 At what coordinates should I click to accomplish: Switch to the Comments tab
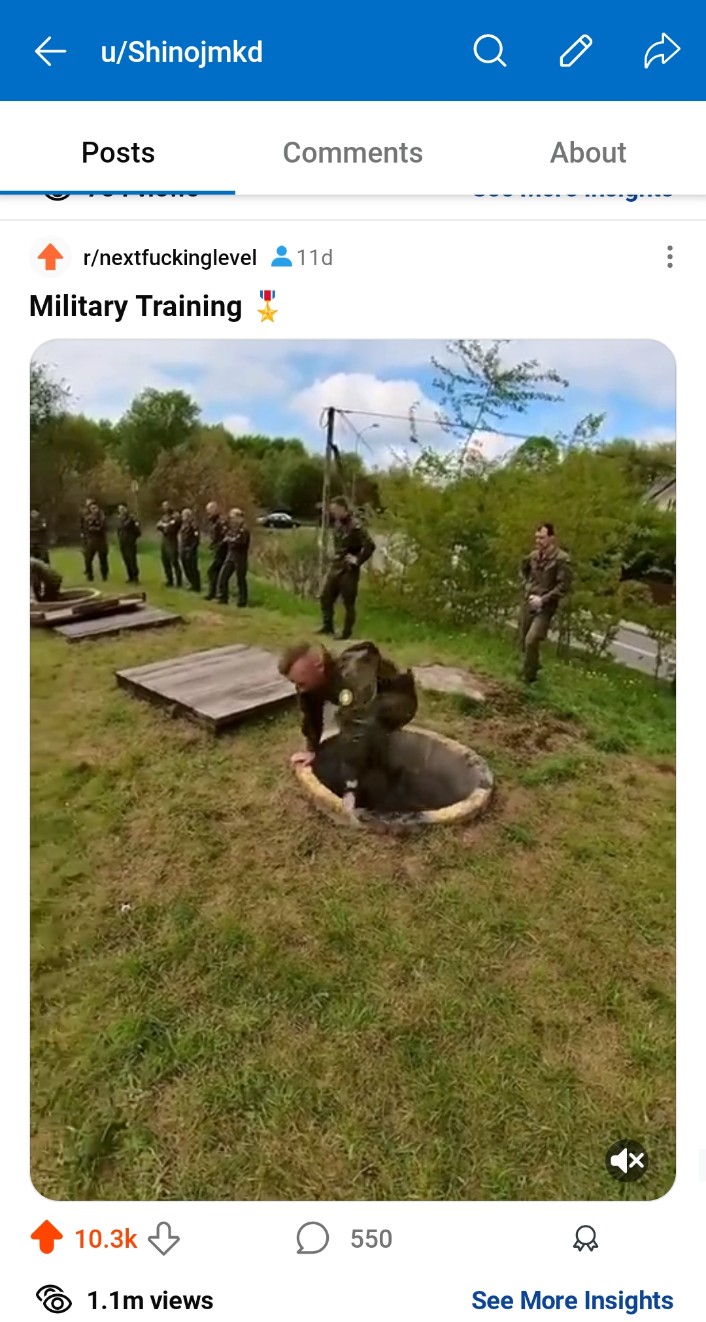pyautogui.click(x=353, y=153)
